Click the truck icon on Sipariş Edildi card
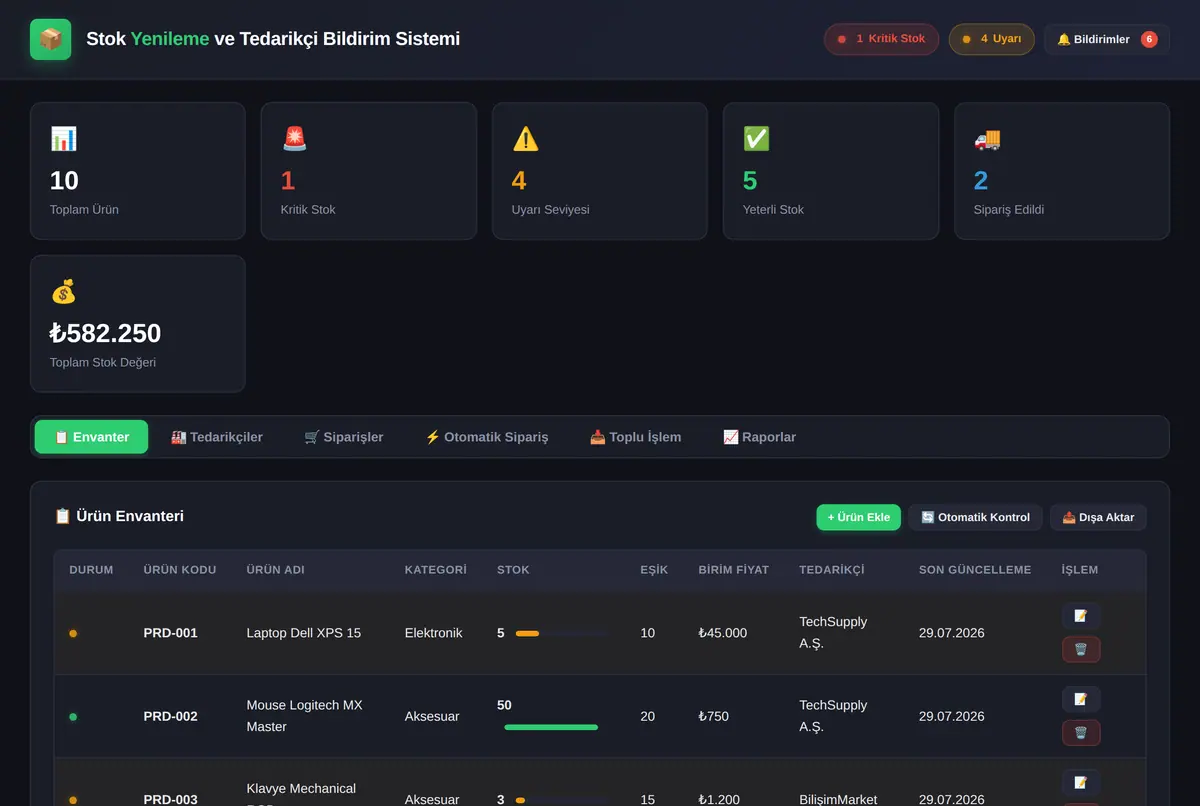 [x=987, y=139]
